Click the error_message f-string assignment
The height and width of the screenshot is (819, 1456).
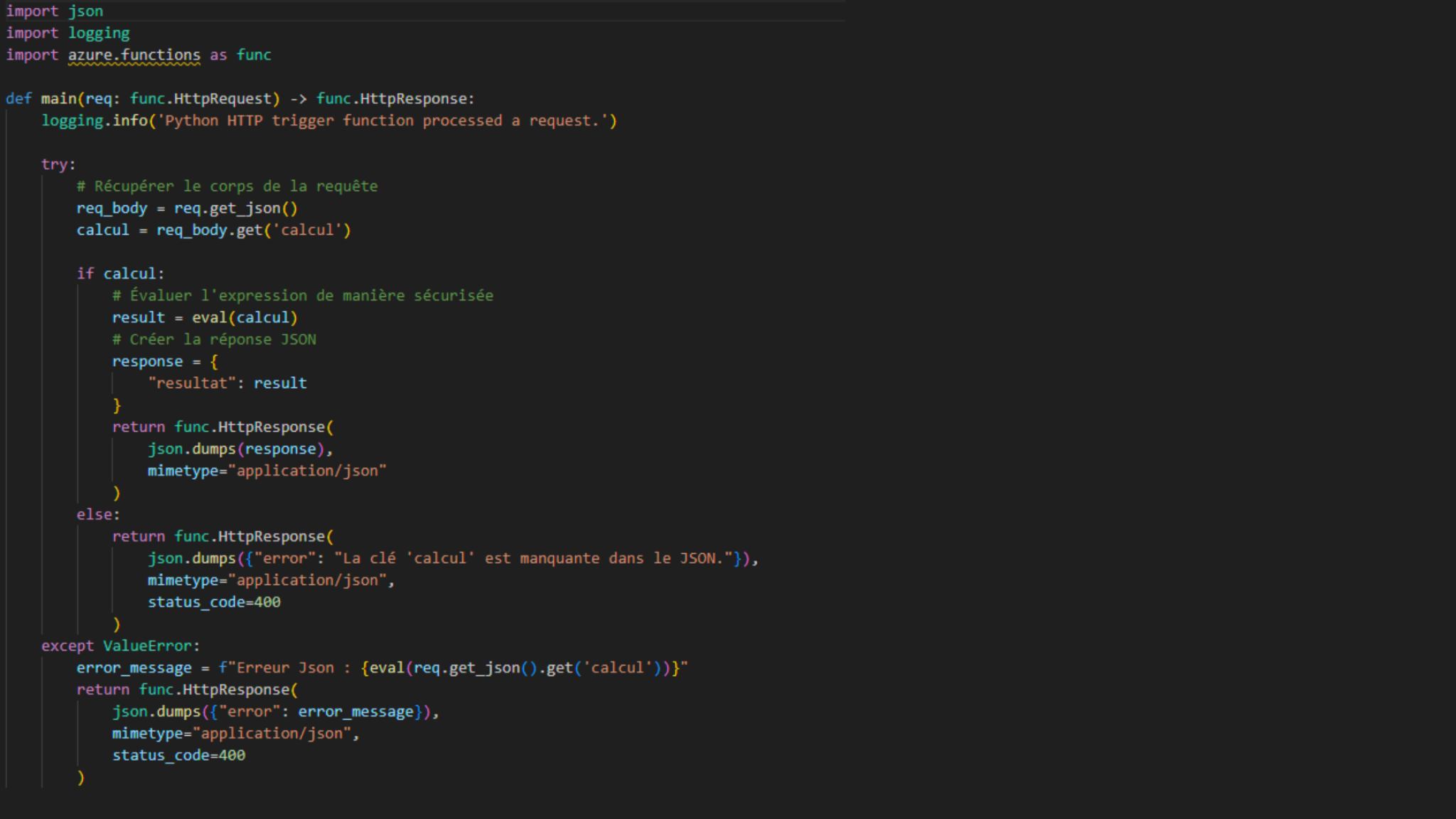pos(132,667)
